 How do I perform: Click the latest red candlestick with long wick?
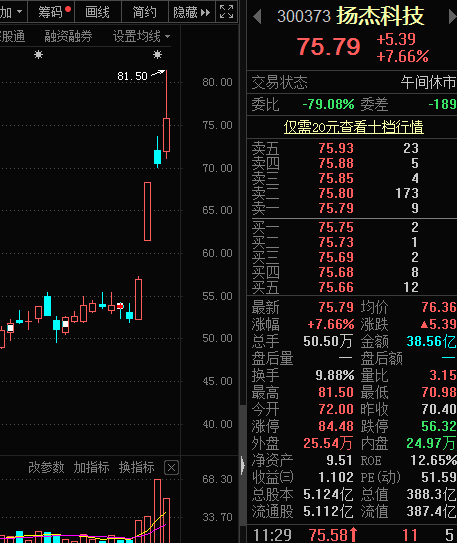point(167,135)
